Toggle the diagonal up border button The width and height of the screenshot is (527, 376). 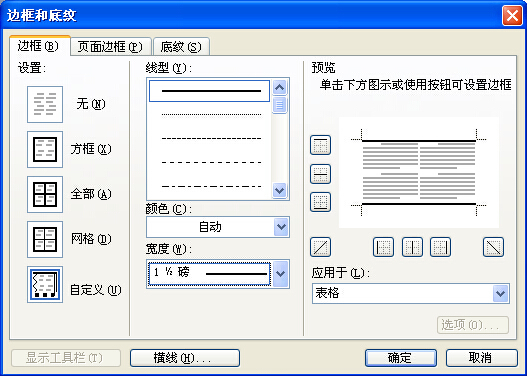pos(320,247)
